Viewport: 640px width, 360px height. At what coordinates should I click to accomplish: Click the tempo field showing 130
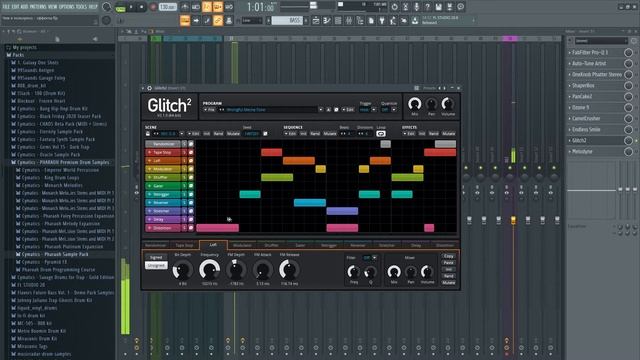pos(168,7)
